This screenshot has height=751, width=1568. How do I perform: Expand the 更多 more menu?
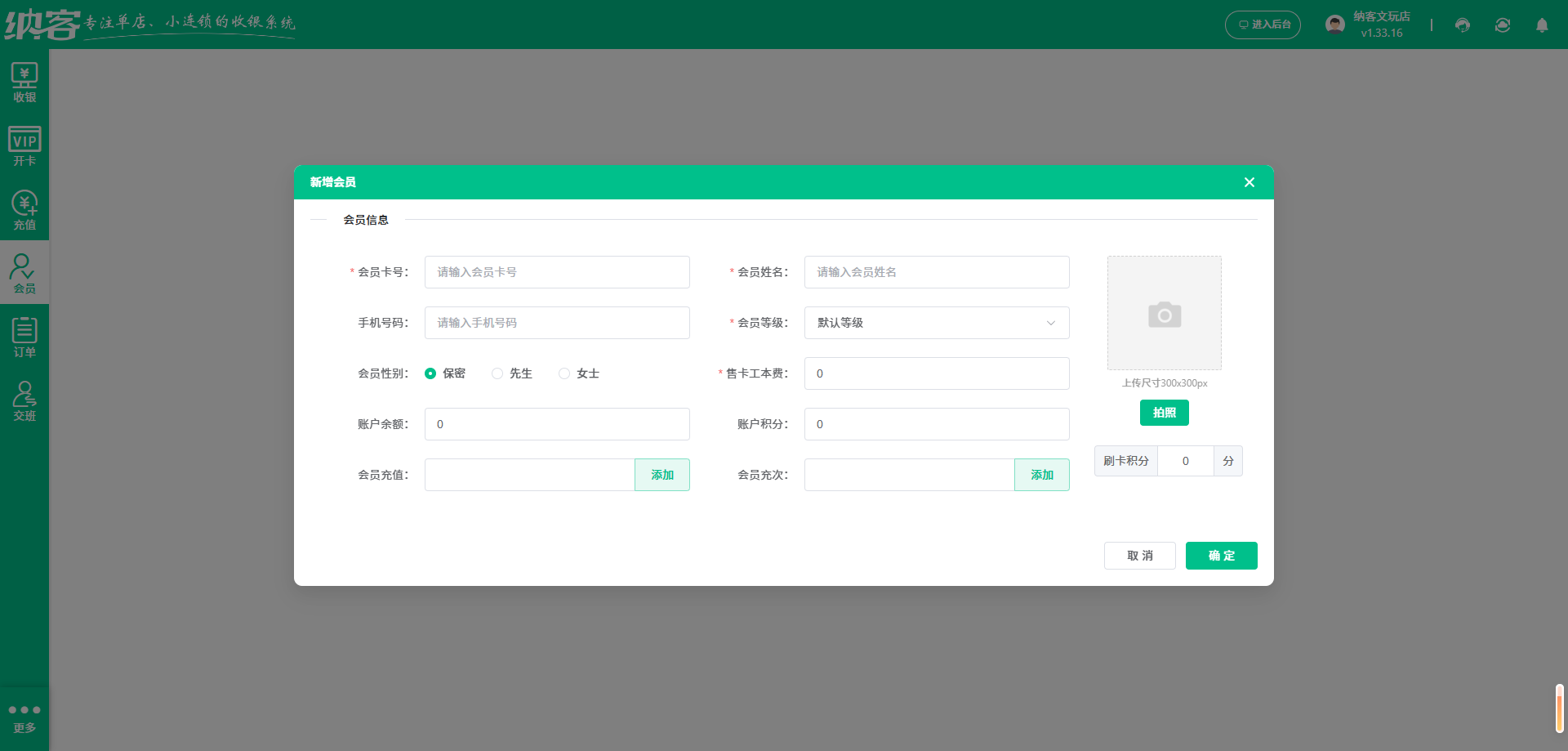click(x=24, y=716)
